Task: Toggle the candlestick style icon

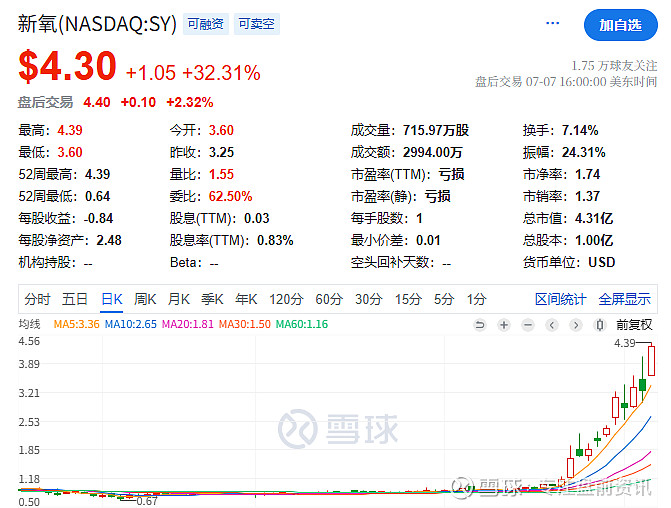Action: tap(600, 325)
